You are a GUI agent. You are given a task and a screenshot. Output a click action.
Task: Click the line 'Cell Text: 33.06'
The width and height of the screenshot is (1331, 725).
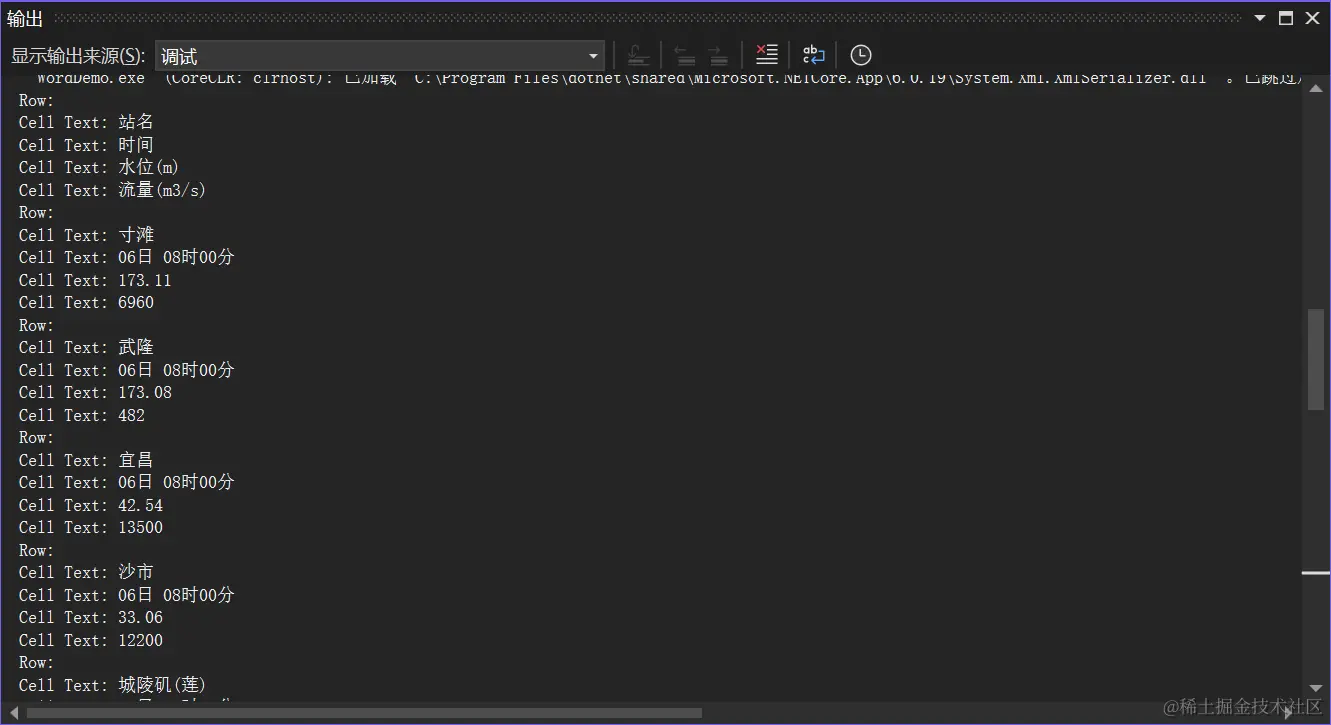tap(91, 617)
